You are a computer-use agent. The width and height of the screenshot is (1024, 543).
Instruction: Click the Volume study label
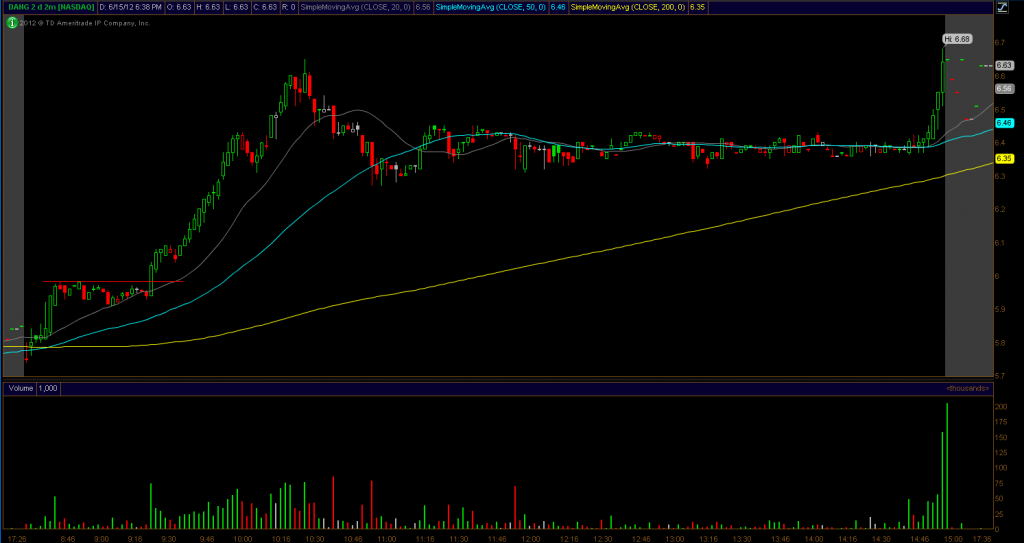(x=21, y=388)
